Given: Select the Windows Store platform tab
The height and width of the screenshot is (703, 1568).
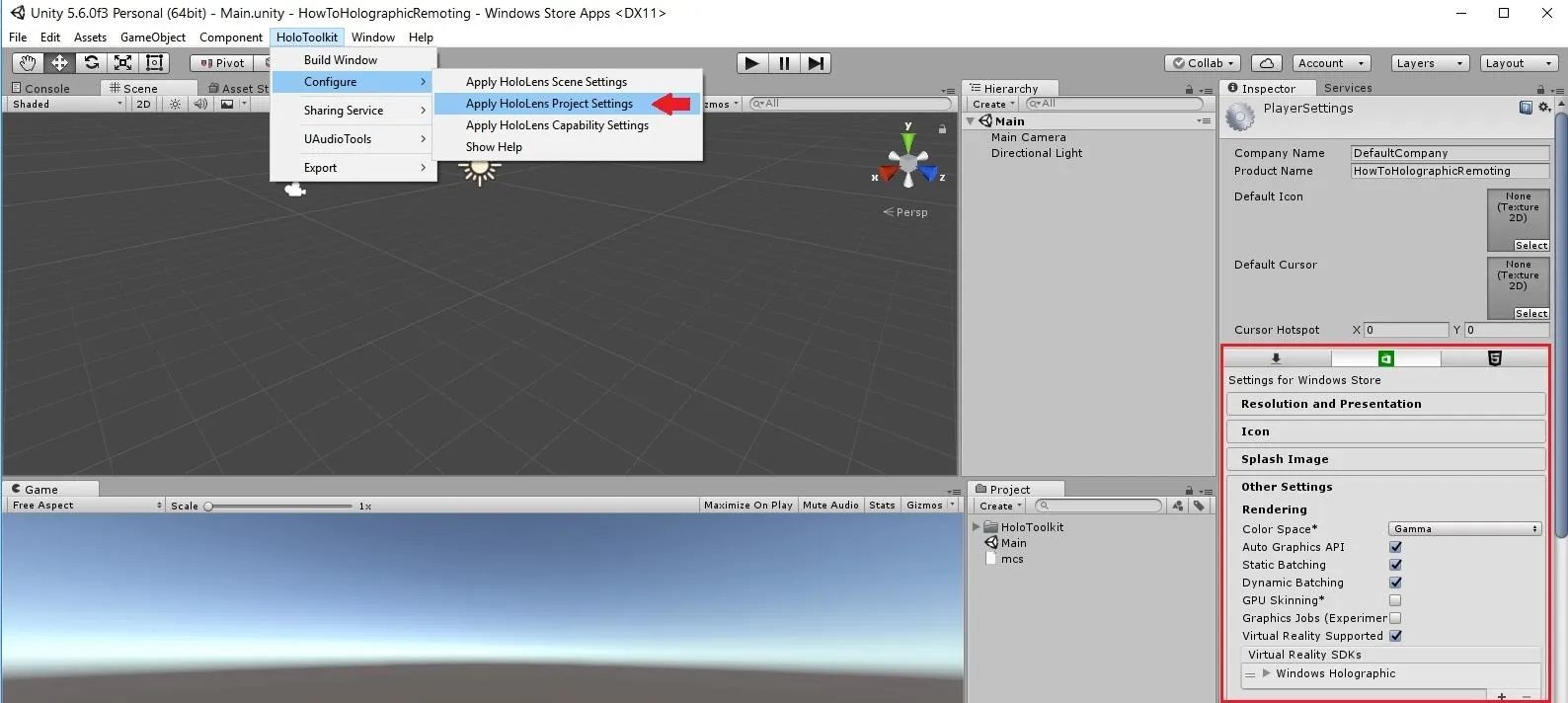Looking at the screenshot, I should click(1385, 358).
